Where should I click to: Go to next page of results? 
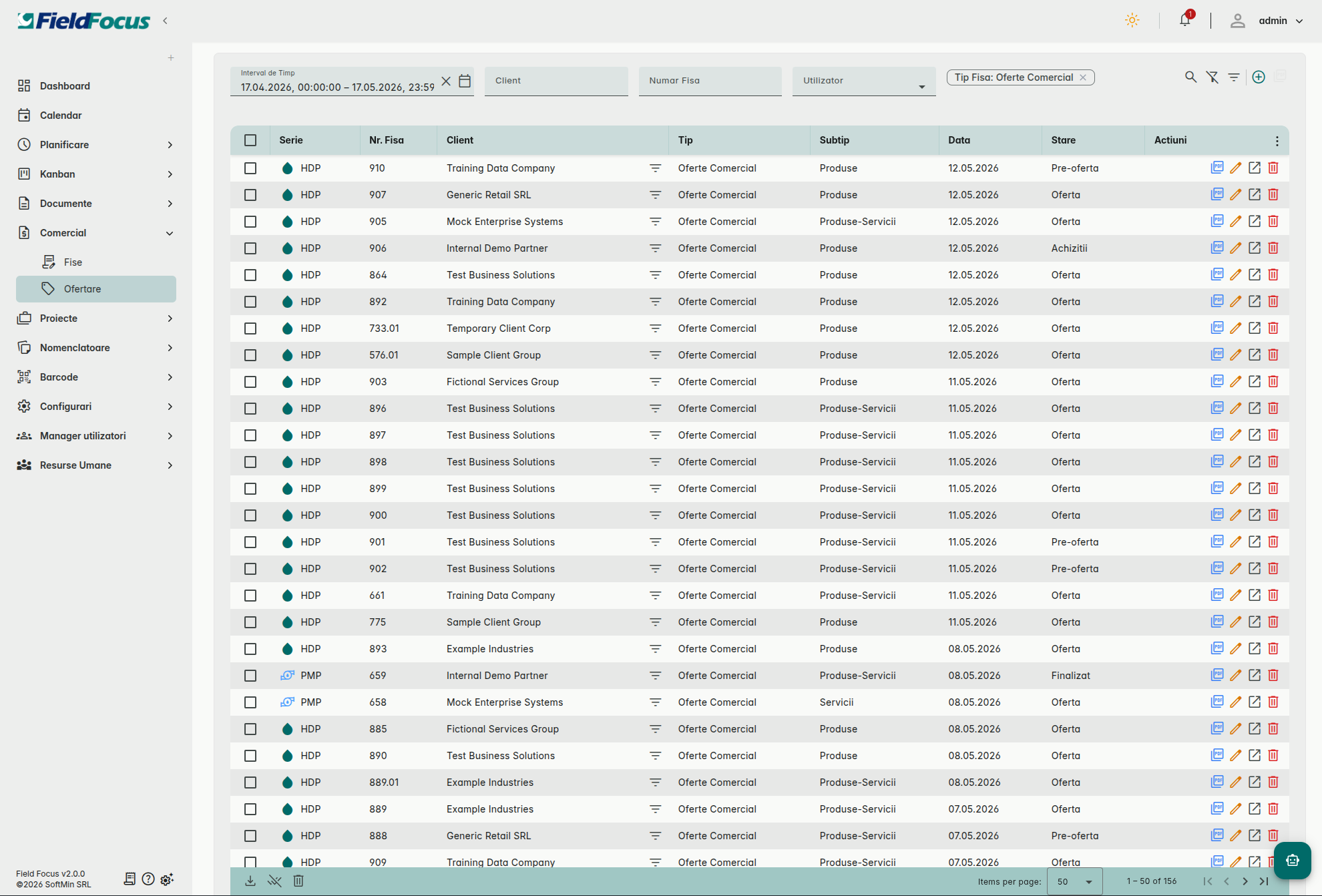pyautogui.click(x=1245, y=881)
